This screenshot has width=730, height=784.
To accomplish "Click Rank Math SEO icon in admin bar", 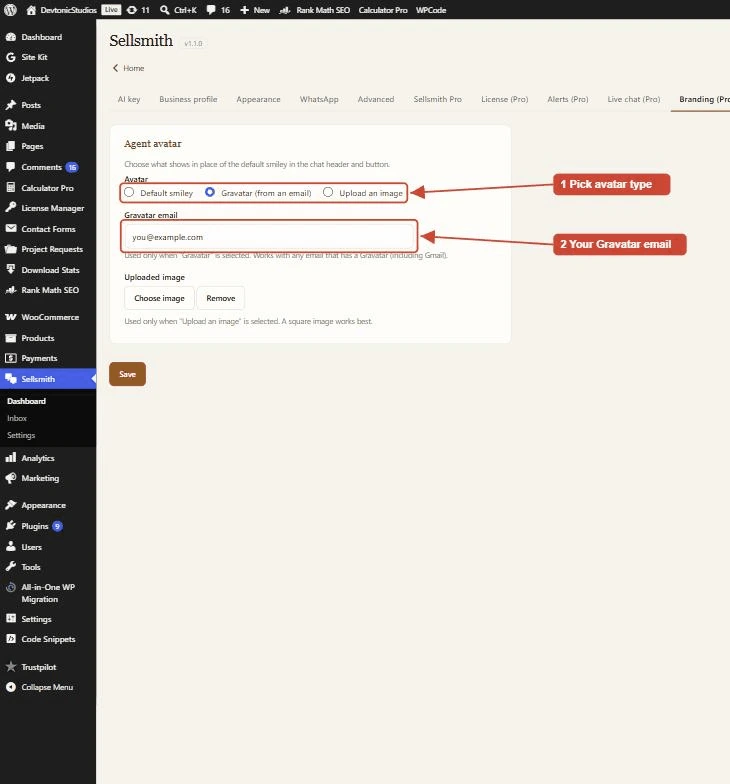I will (284, 10).
